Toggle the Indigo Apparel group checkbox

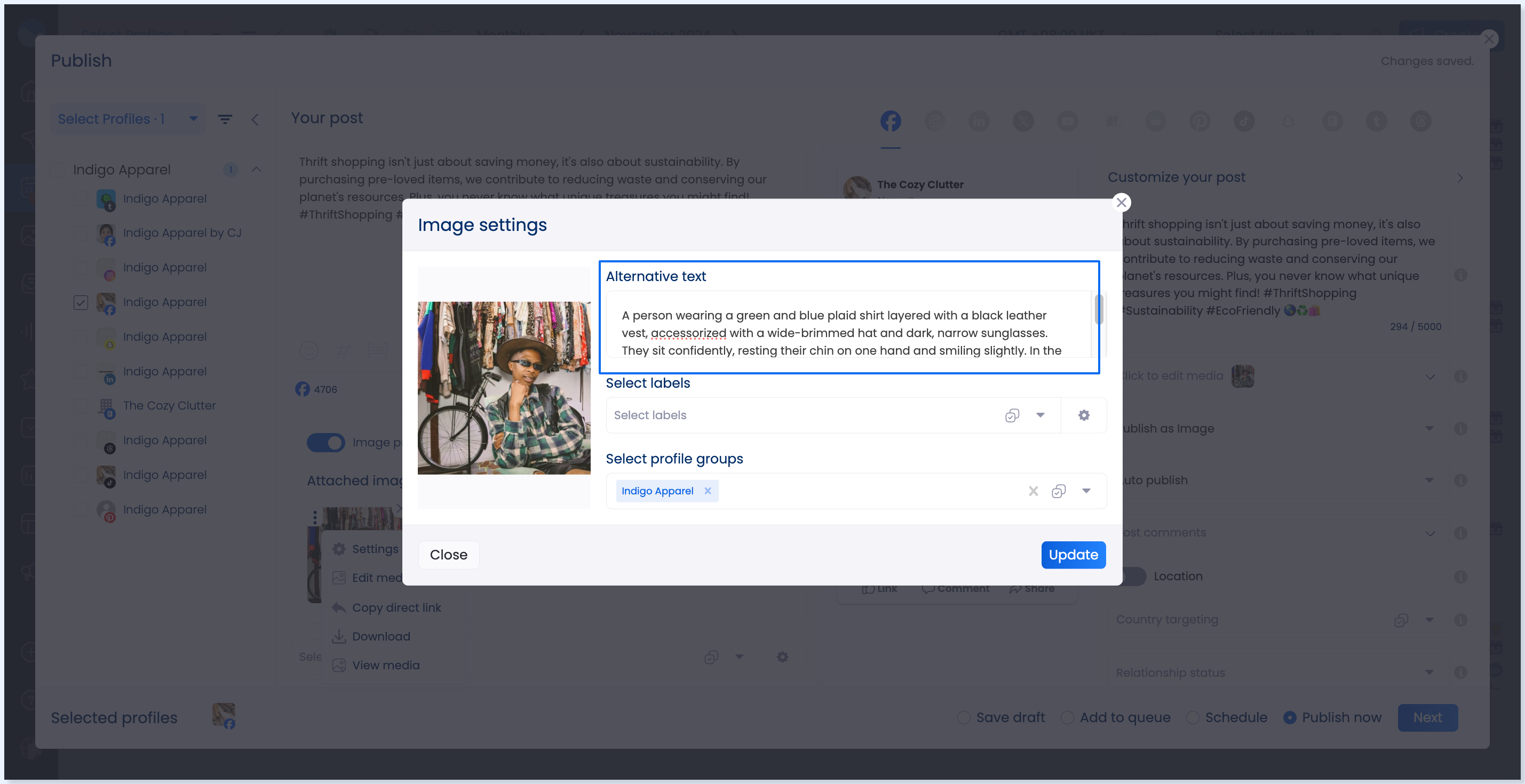pyautogui.click(x=58, y=170)
